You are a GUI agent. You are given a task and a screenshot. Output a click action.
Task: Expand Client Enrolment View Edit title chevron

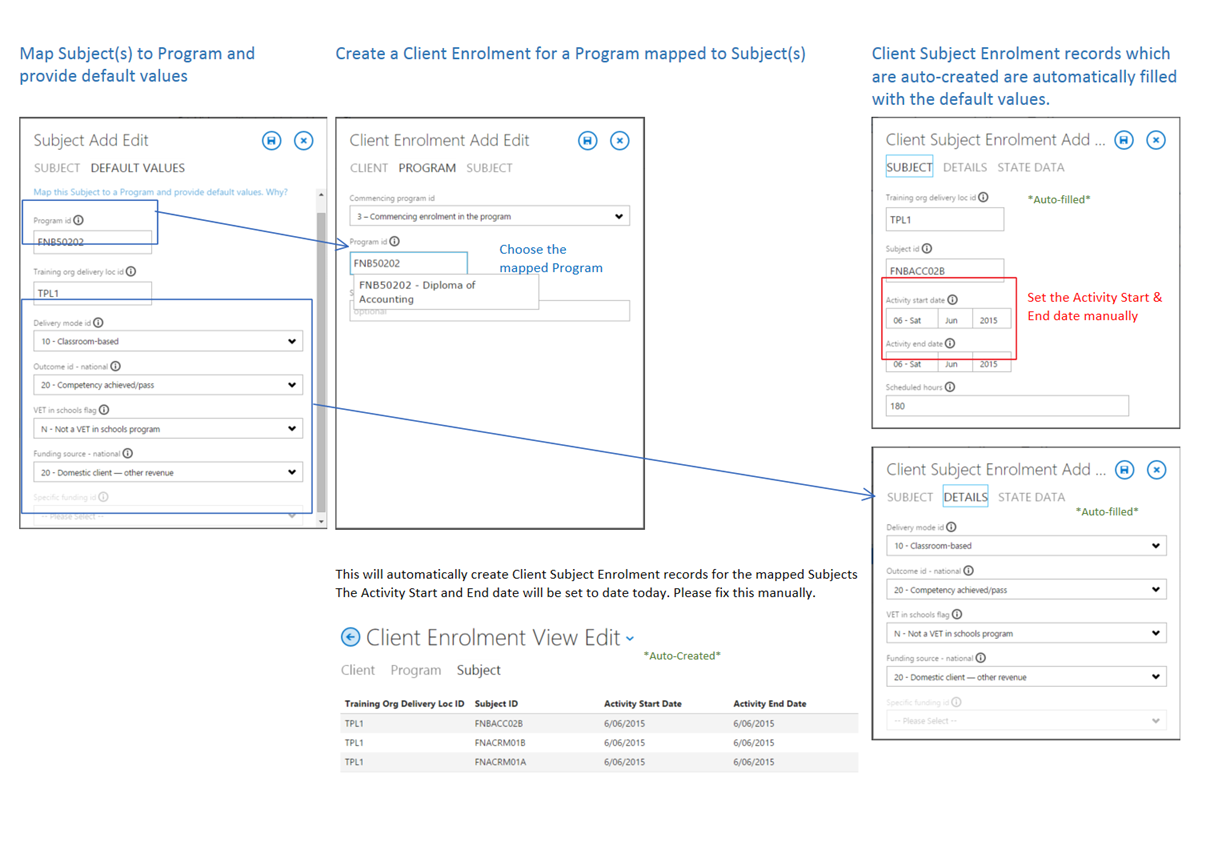[x=630, y=639]
